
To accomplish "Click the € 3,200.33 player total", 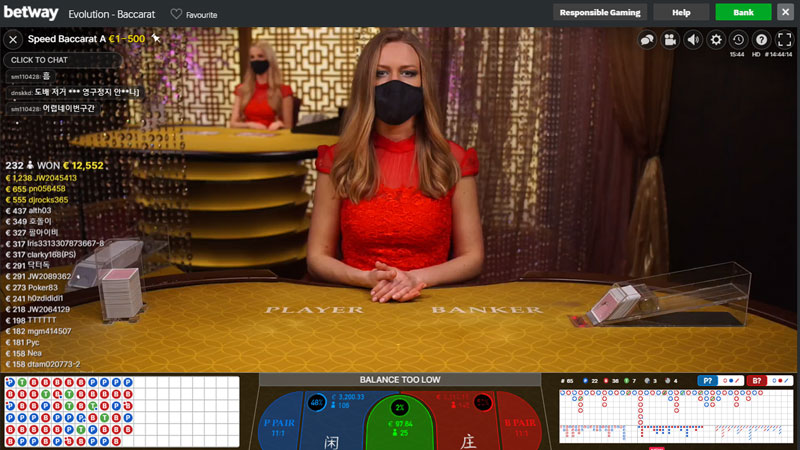I will (x=347, y=397).
